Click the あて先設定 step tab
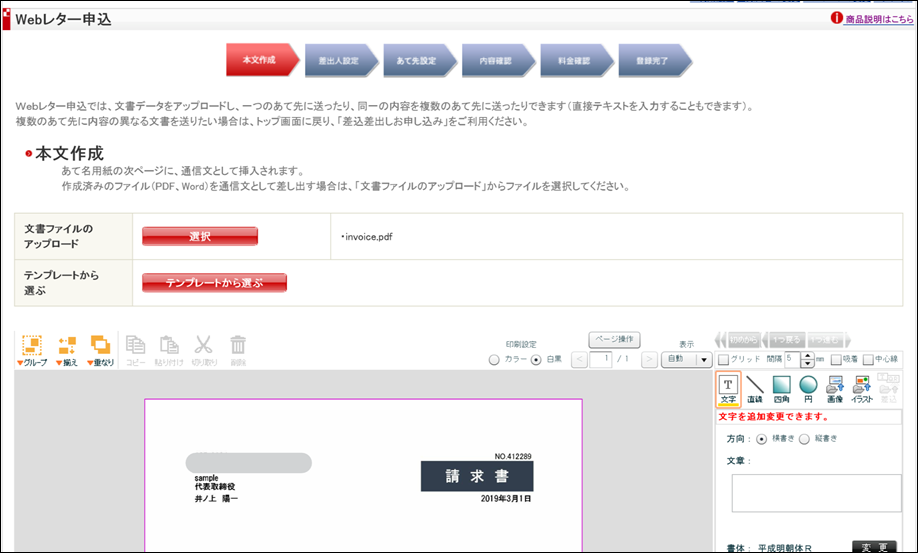Viewport: 918px width, 553px height. click(420, 60)
